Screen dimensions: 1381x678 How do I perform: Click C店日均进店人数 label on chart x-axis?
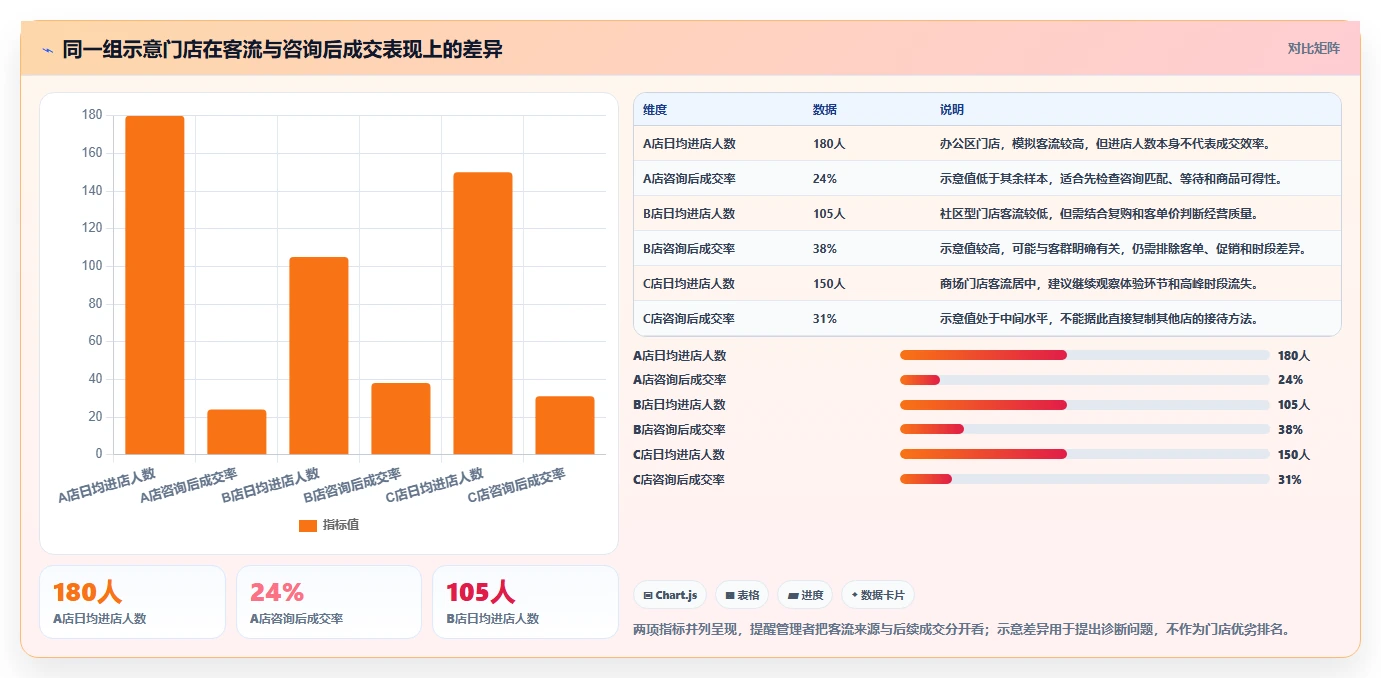[435, 484]
